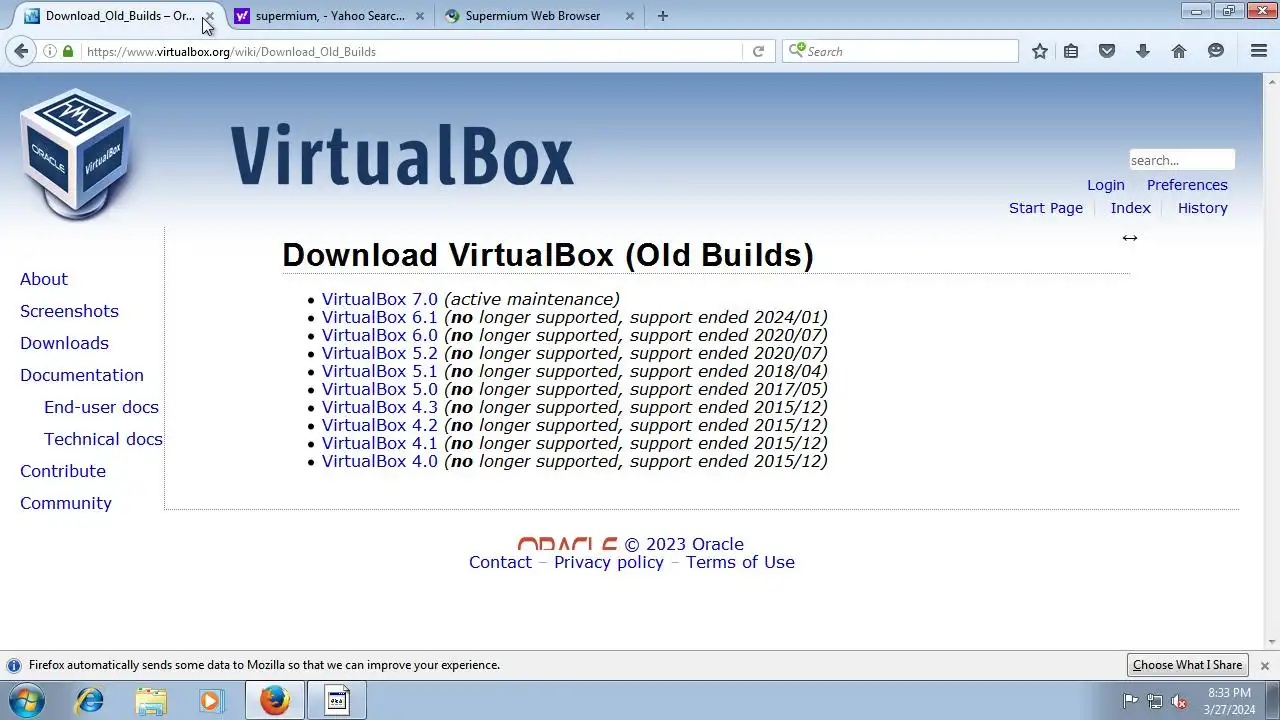This screenshot has height=720, width=1280.
Task: Open the Privacy policy footer link
Action: point(609,562)
